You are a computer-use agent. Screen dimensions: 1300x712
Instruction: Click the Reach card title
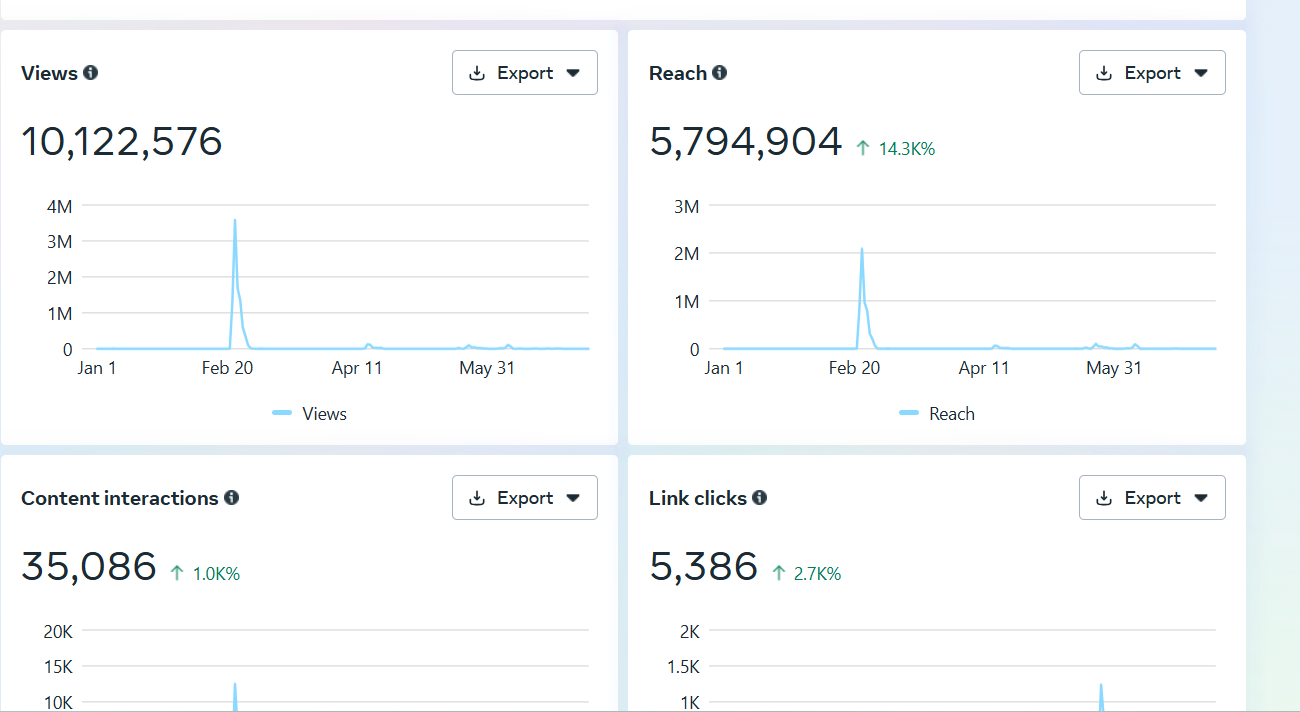tap(678, 73)
